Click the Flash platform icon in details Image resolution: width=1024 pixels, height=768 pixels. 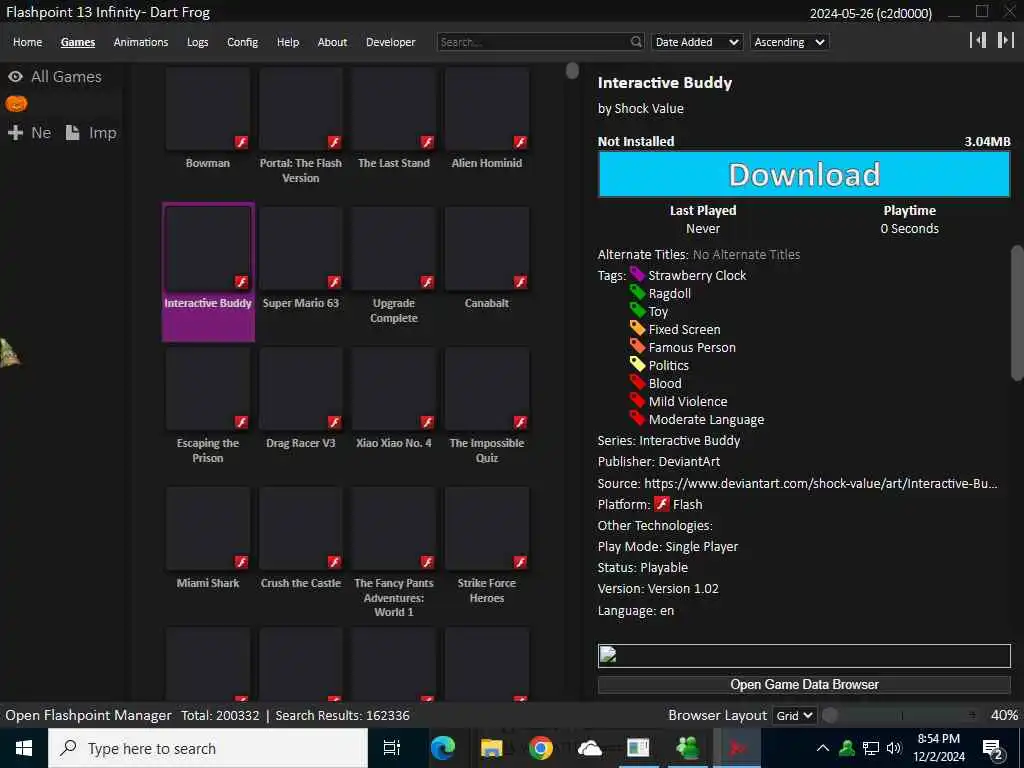[x=662, y=504]
